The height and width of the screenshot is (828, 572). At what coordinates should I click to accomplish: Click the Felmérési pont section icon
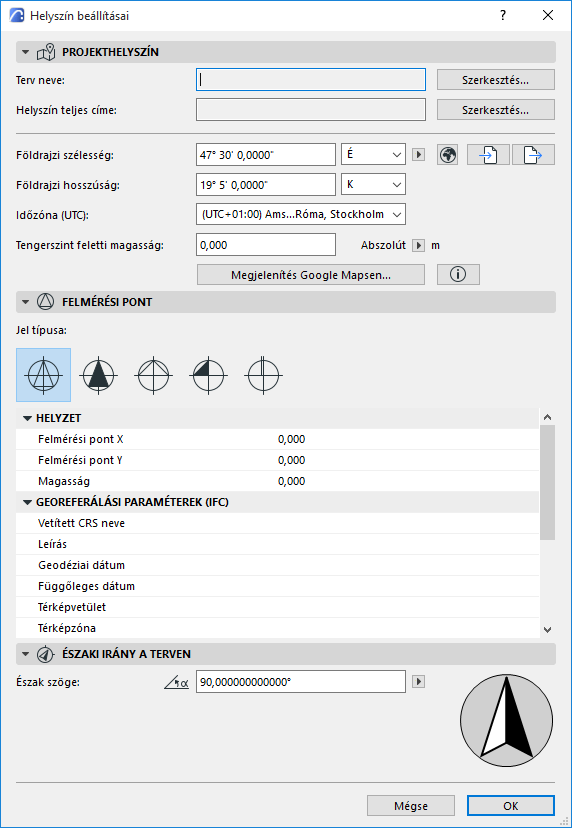tap(45, 302)
